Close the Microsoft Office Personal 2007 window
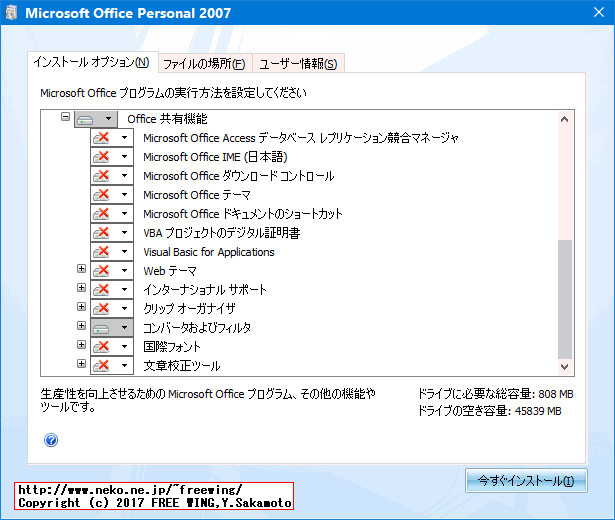The width and height of the screenshot is (615, 520). coord(599,13)
